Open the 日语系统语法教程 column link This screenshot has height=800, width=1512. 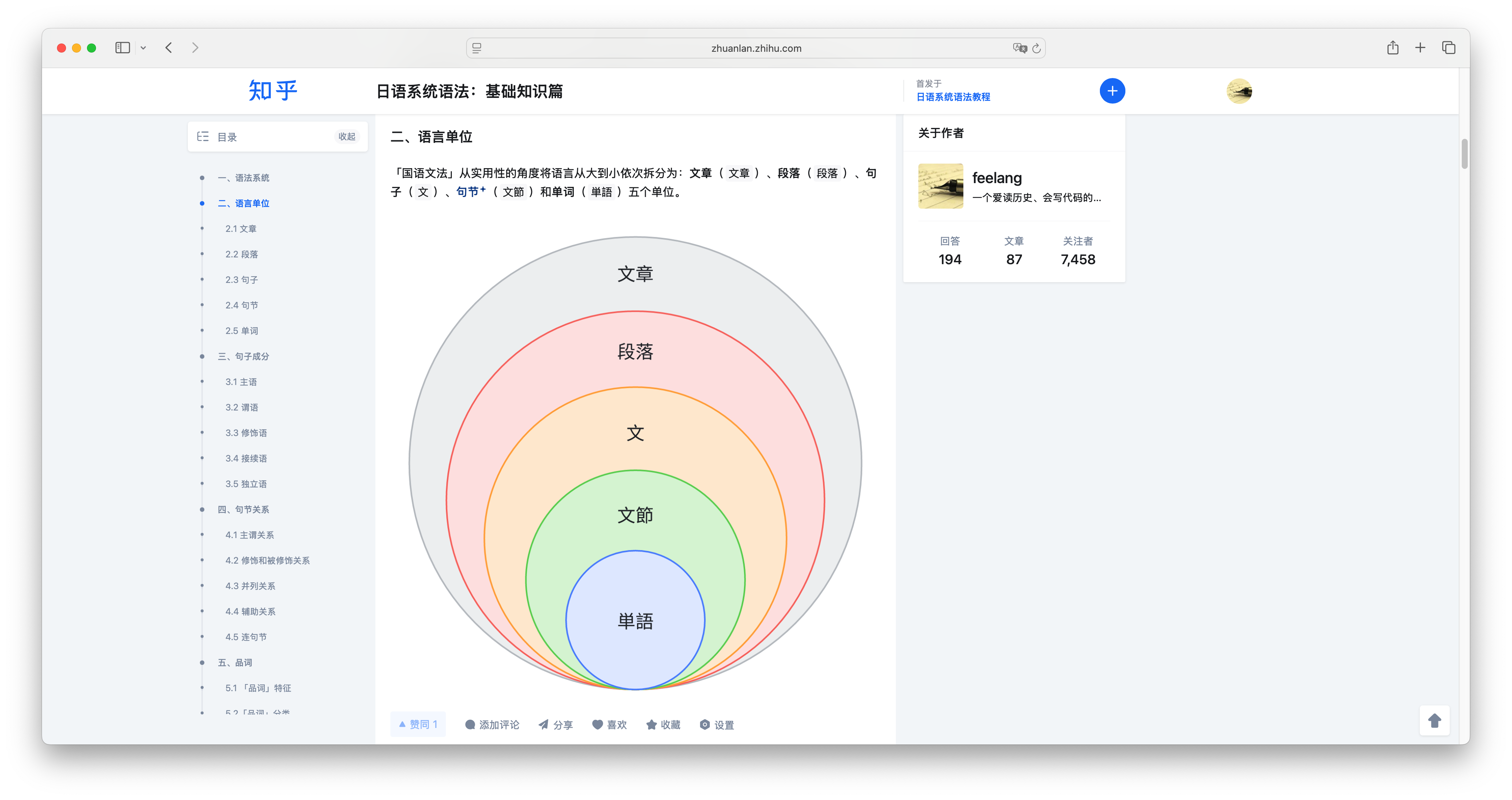click(x=952, y=97)
